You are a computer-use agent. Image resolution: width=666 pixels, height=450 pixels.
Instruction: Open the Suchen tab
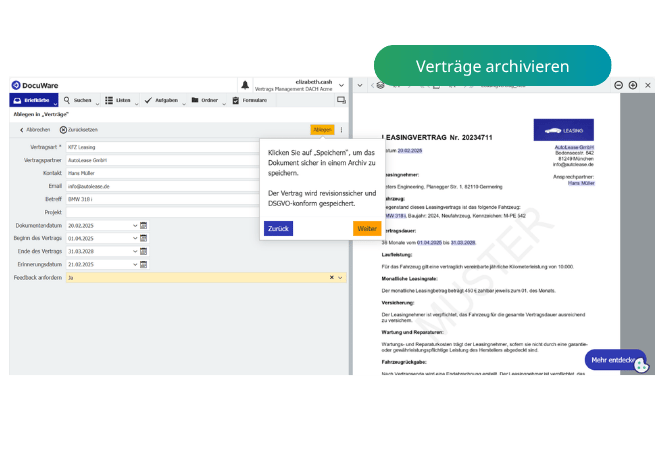point(78,100)
